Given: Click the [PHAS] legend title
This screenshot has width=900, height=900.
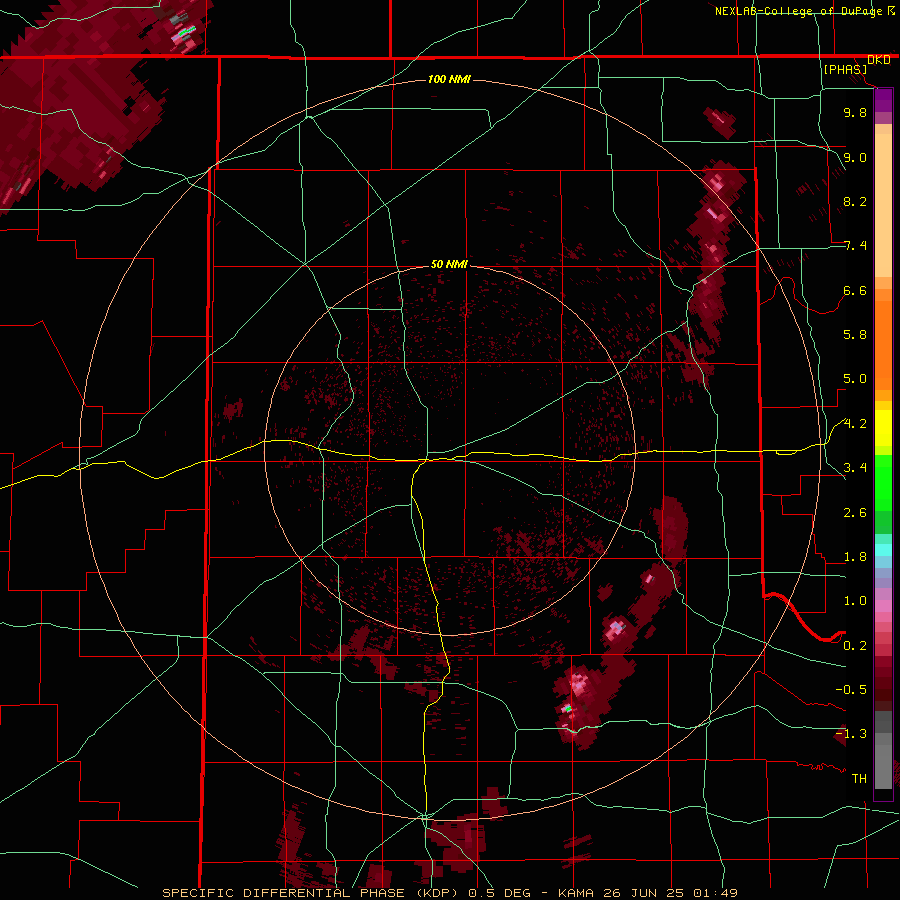Looking at the screenshot, I should (x=845, y=70).
